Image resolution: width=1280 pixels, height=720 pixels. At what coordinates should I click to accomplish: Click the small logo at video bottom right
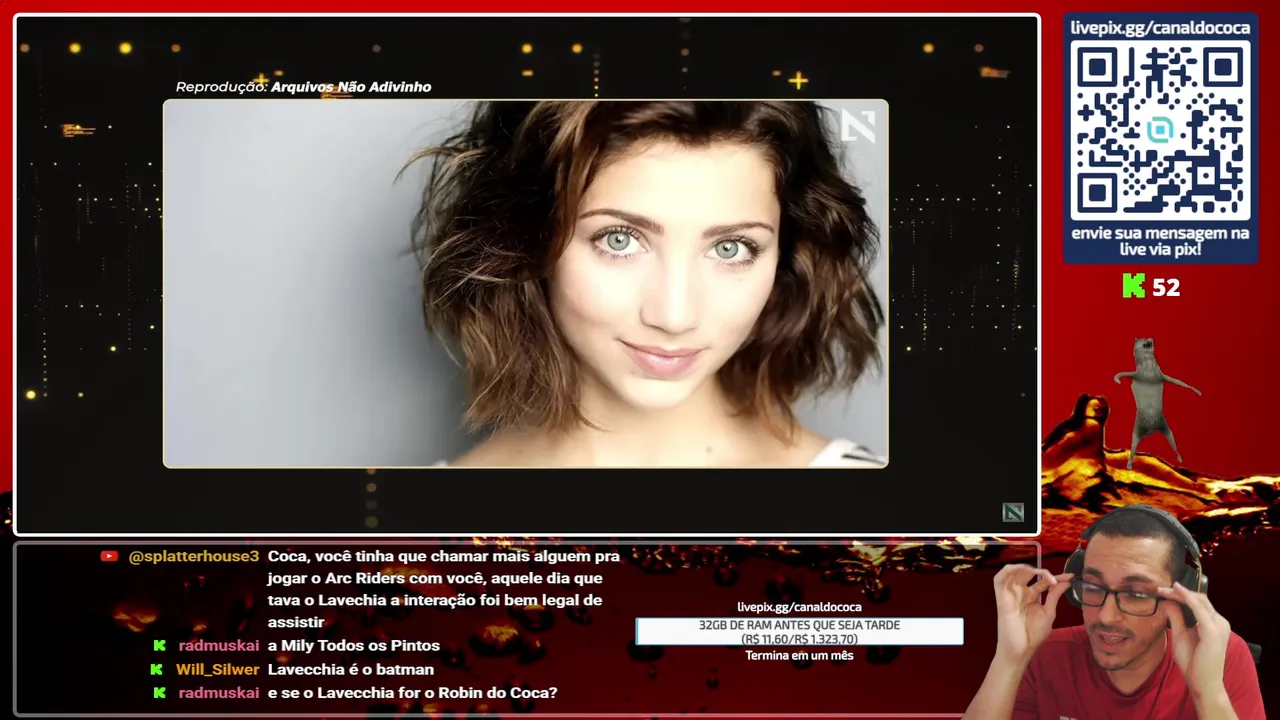pyautogui.click(x=1013, y=513)
